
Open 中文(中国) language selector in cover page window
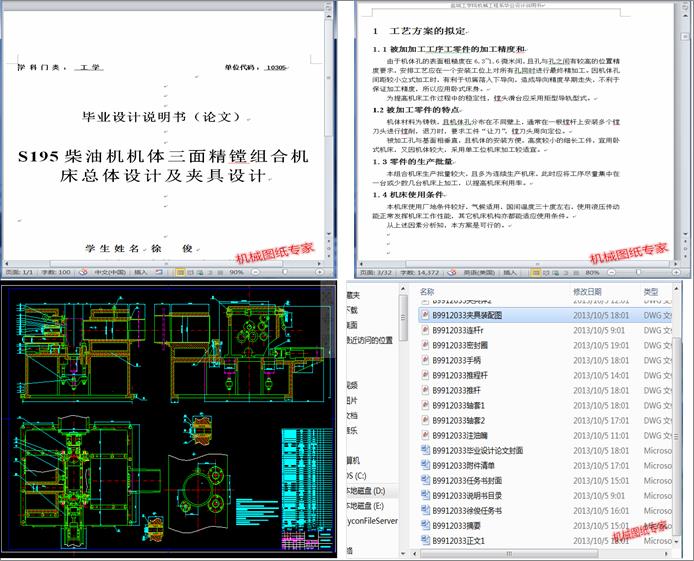110,272
